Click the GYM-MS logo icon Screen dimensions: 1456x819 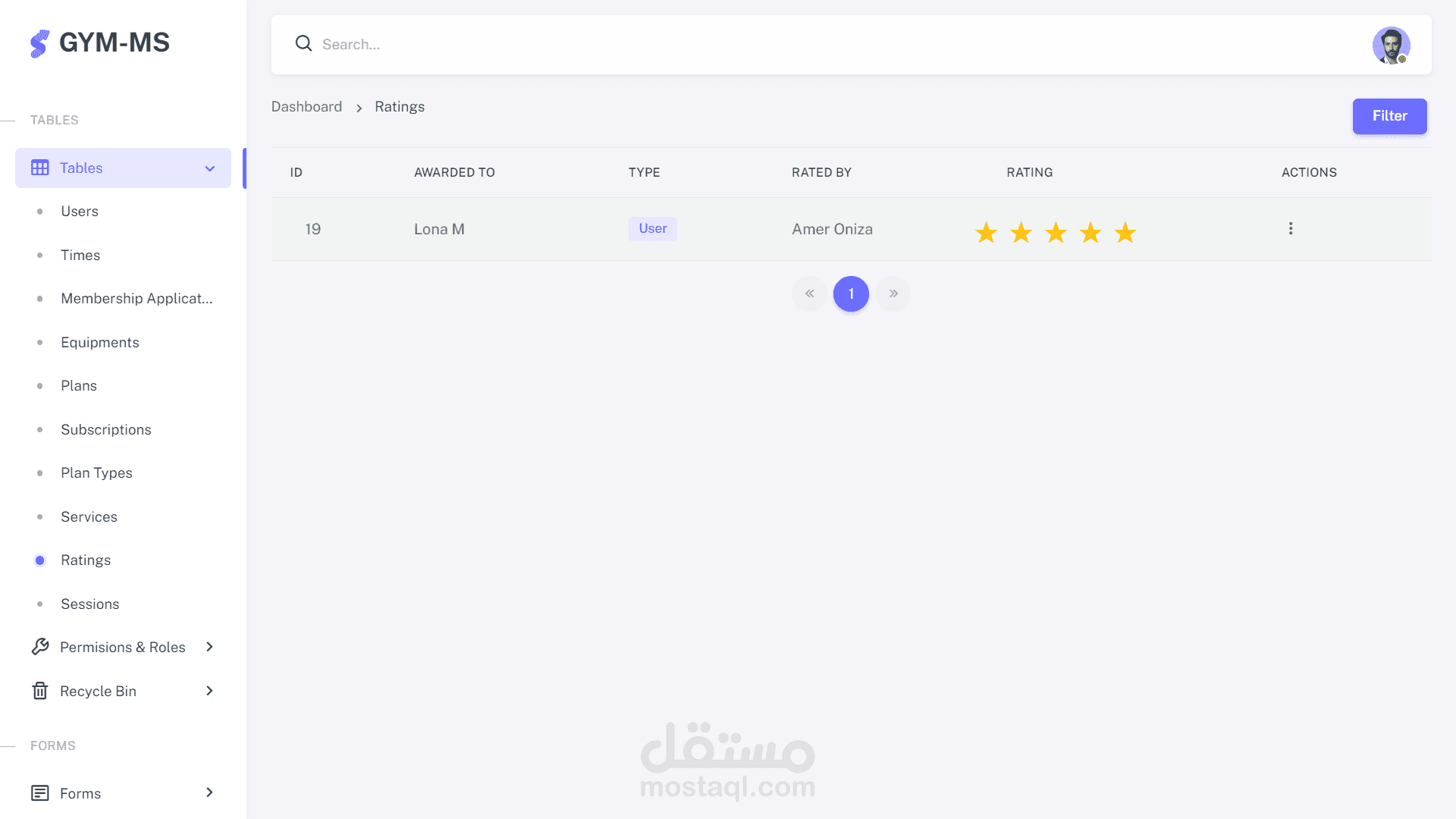(x=39, y=43)
